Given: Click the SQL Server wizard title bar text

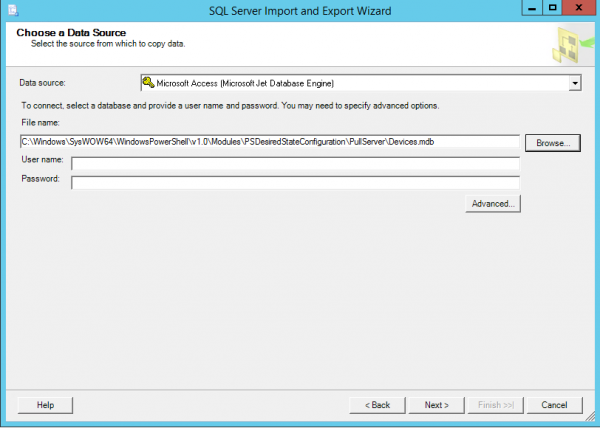Looking at the screenshot, I should [x=299, y=10].
